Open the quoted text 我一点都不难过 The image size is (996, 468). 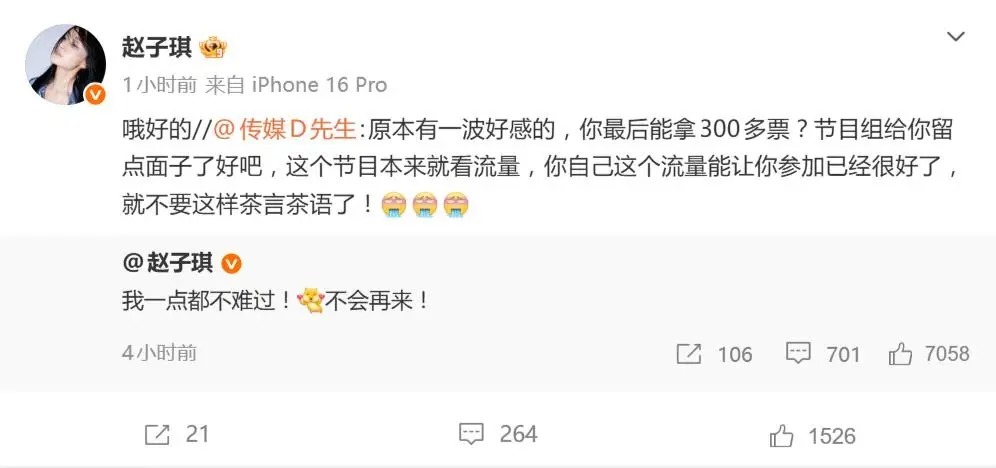[207, 301]
